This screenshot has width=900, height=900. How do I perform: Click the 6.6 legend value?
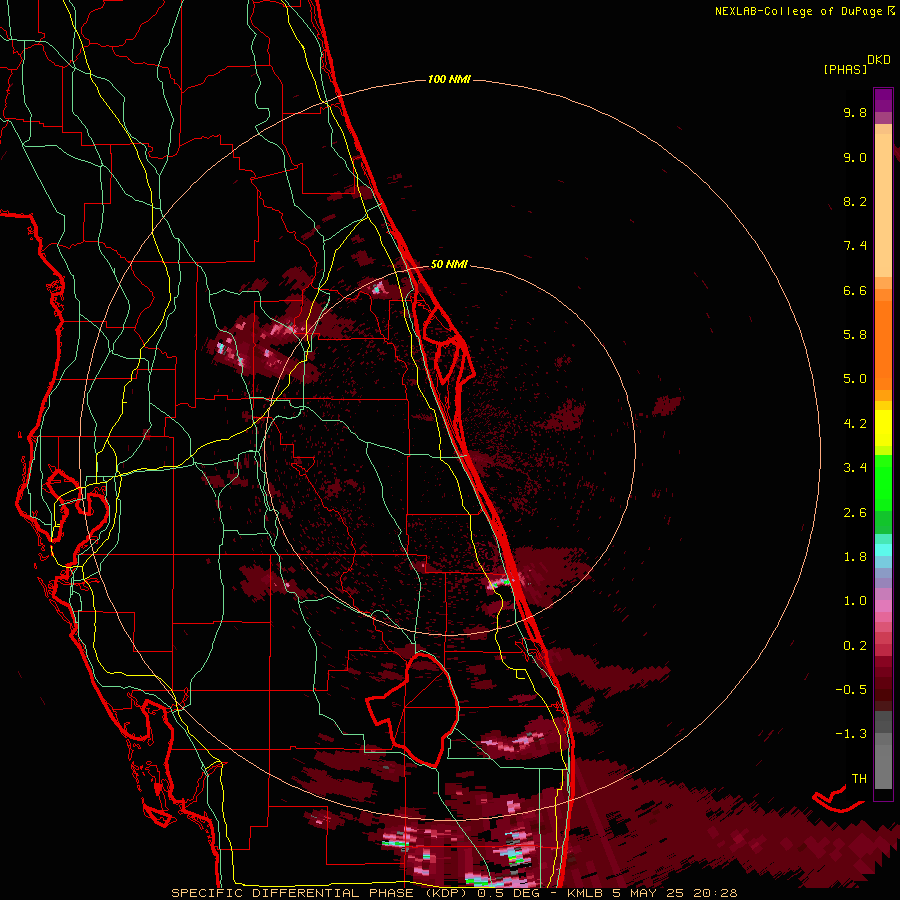[855, 290]
